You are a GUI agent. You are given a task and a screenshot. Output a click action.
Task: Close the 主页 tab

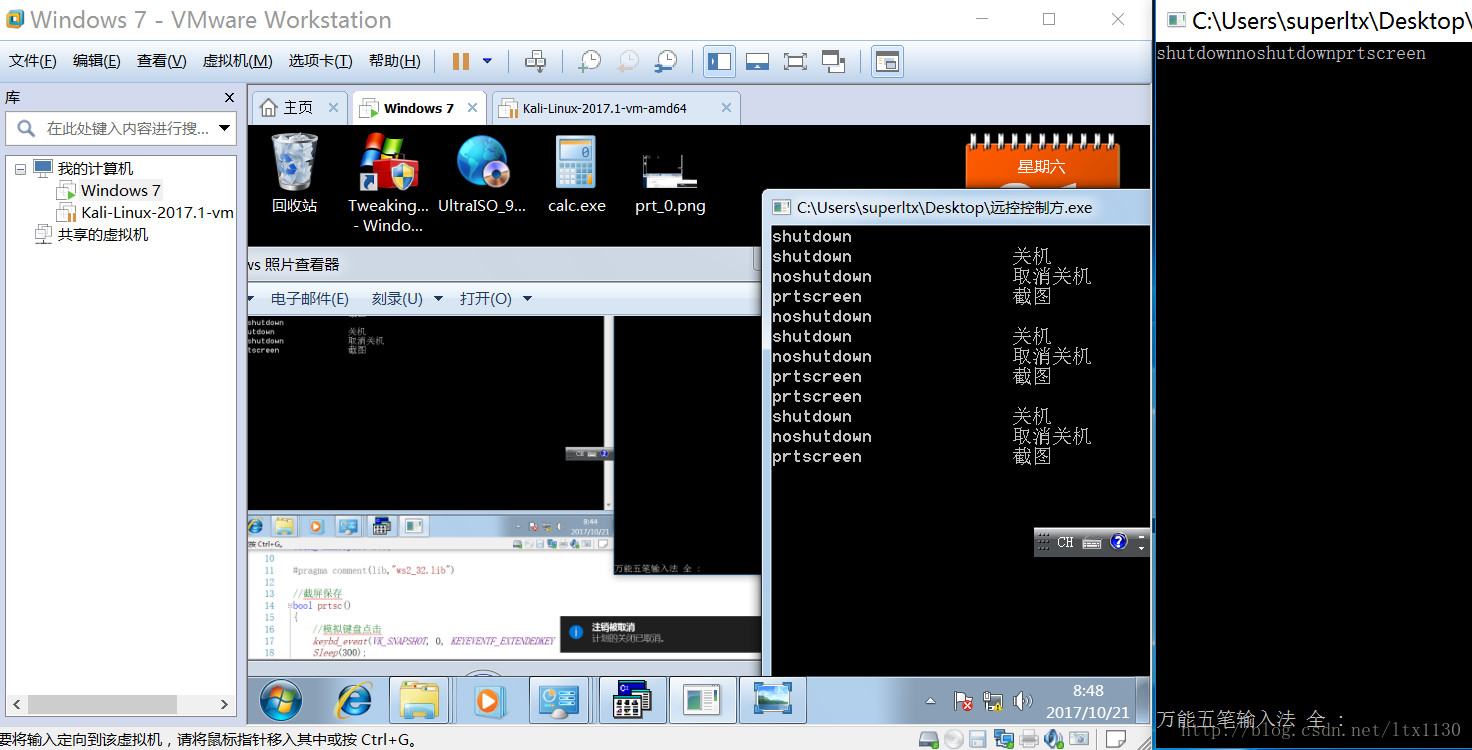coord(334,108)
